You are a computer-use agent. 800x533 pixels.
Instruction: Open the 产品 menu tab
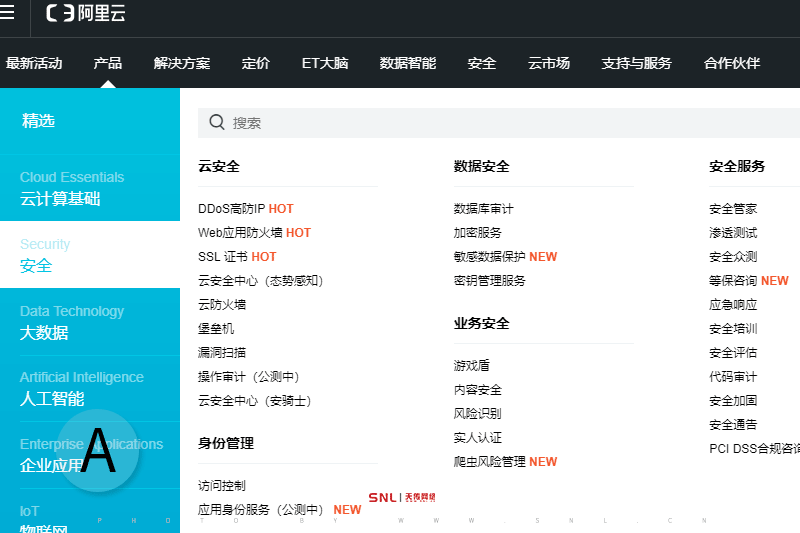(107, 63)
